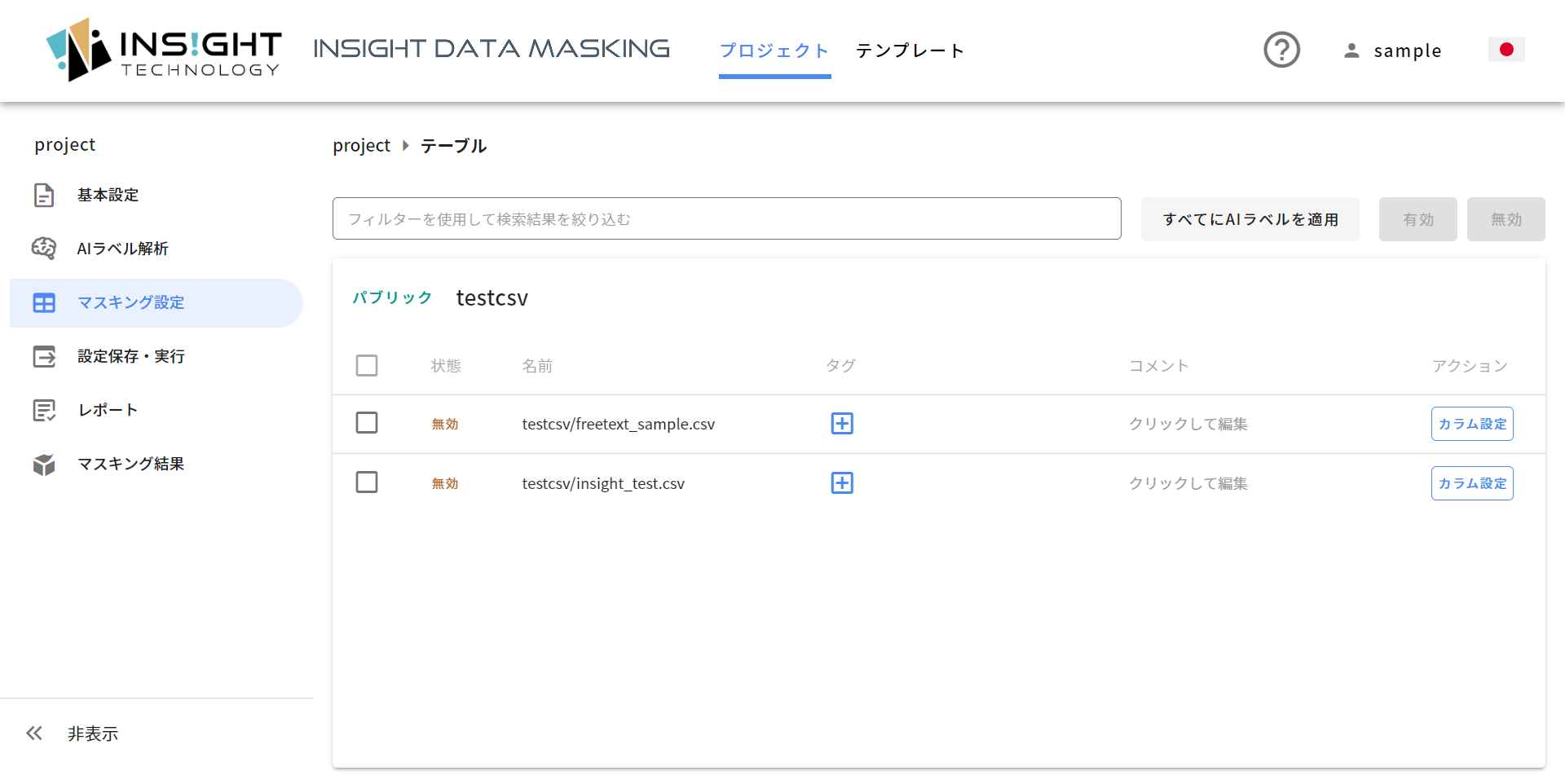Click the Japan flag language icon
The height and width of the screenshot is (784, 1565).
coord(1506,50)
